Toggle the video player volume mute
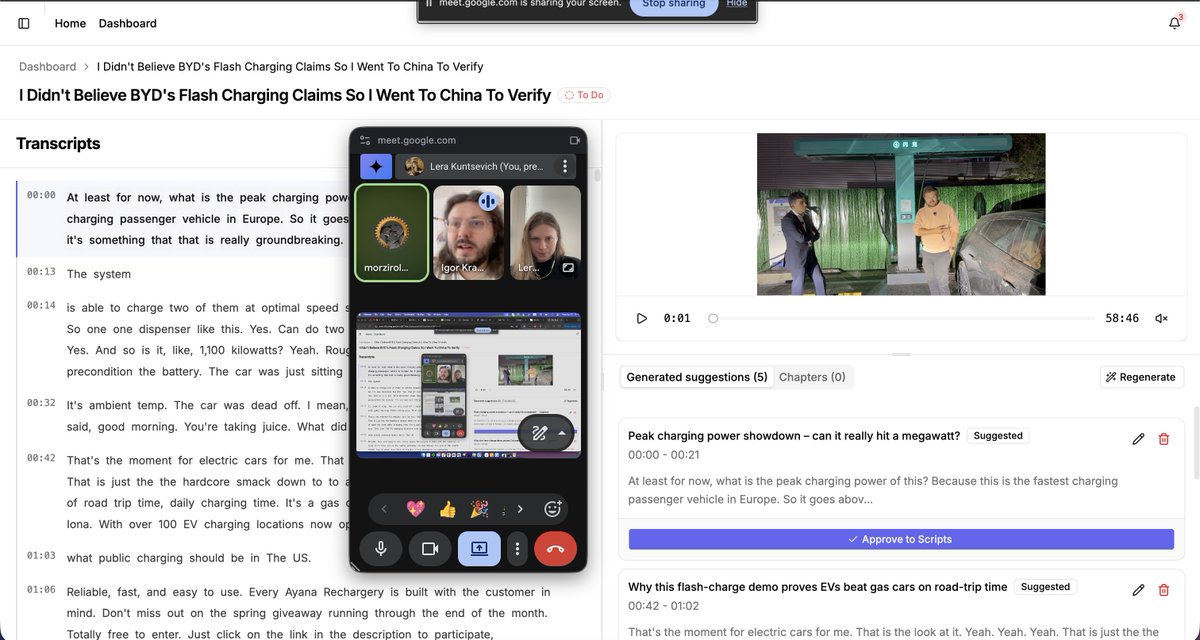 tap(1161, 318)
